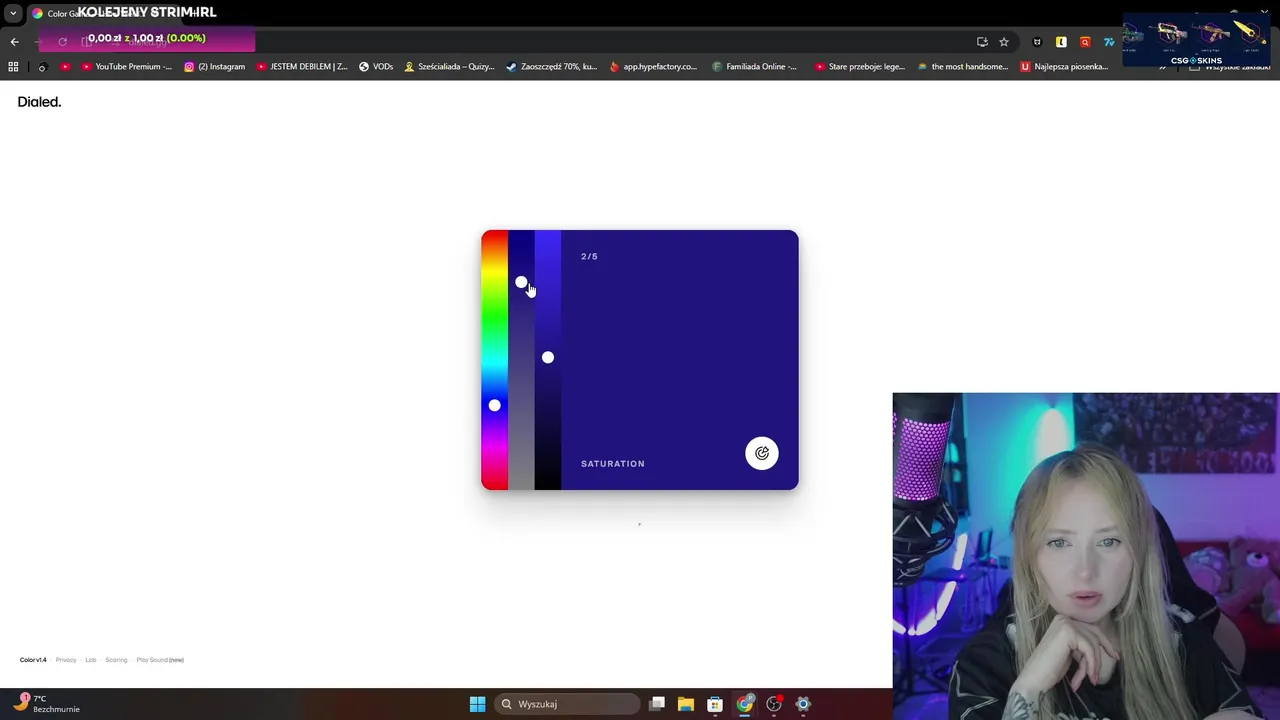
Task: Open the VODs bookmark
Action: [x=376, y=67]
